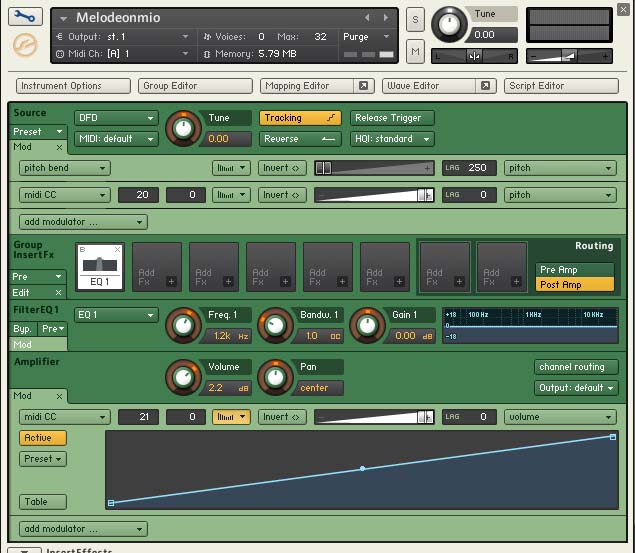Click the Freq. 1 knob
The image size is (635, 553).
click(x=183, y=325)
